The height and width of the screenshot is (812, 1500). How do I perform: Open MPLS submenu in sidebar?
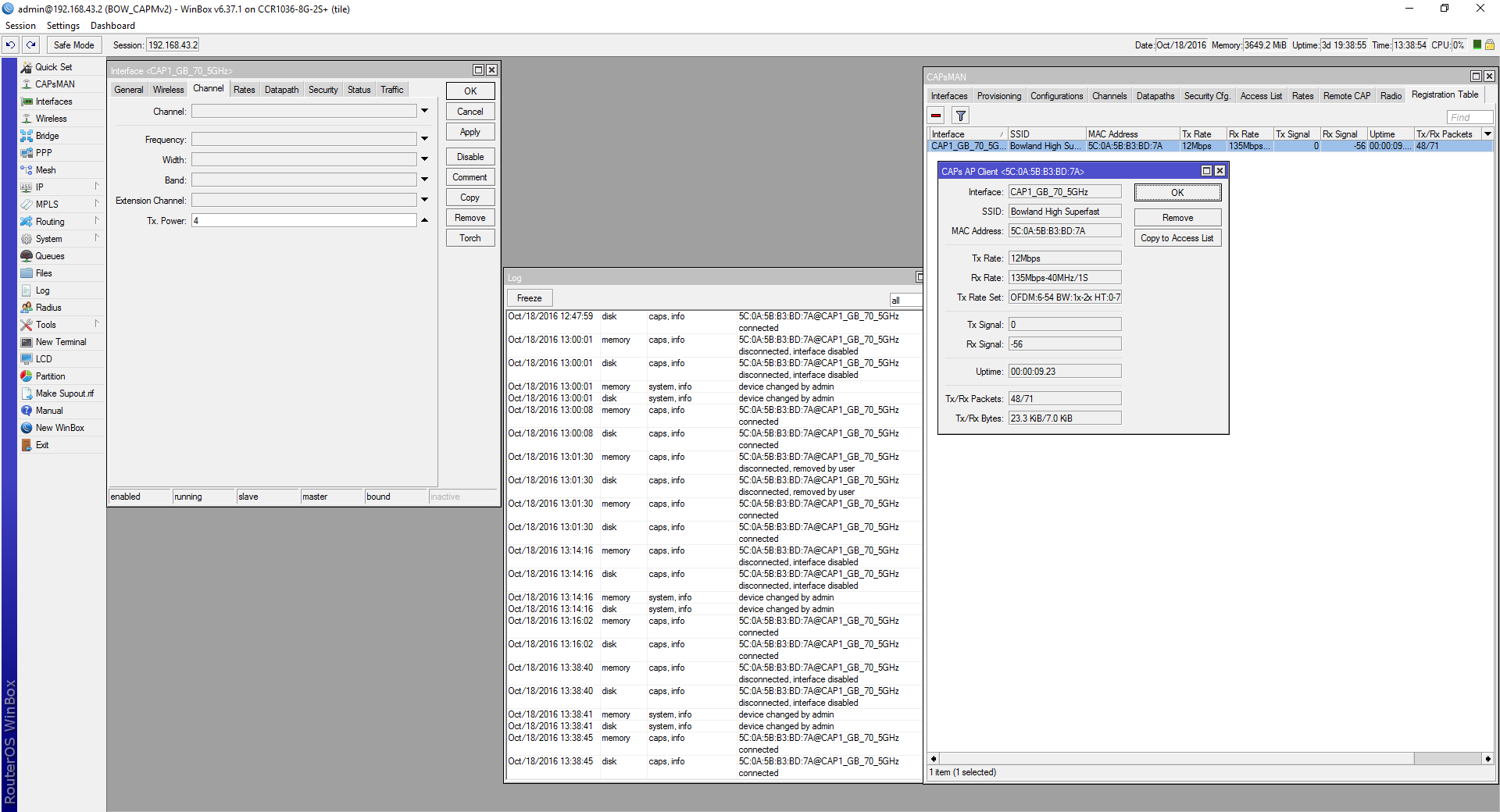47,205
